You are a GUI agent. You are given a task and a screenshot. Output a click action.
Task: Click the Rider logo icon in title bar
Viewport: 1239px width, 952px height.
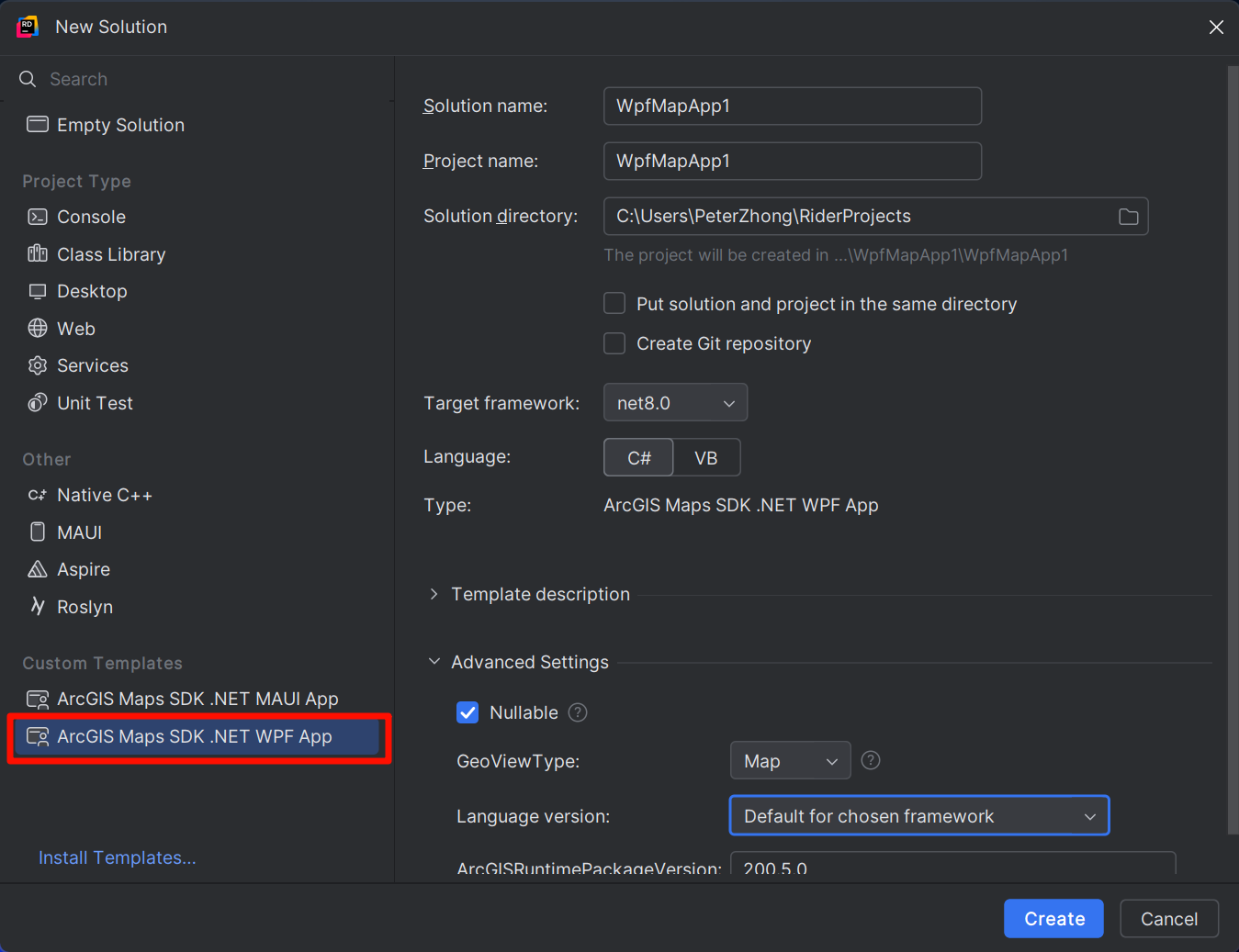tap(28, 27)
